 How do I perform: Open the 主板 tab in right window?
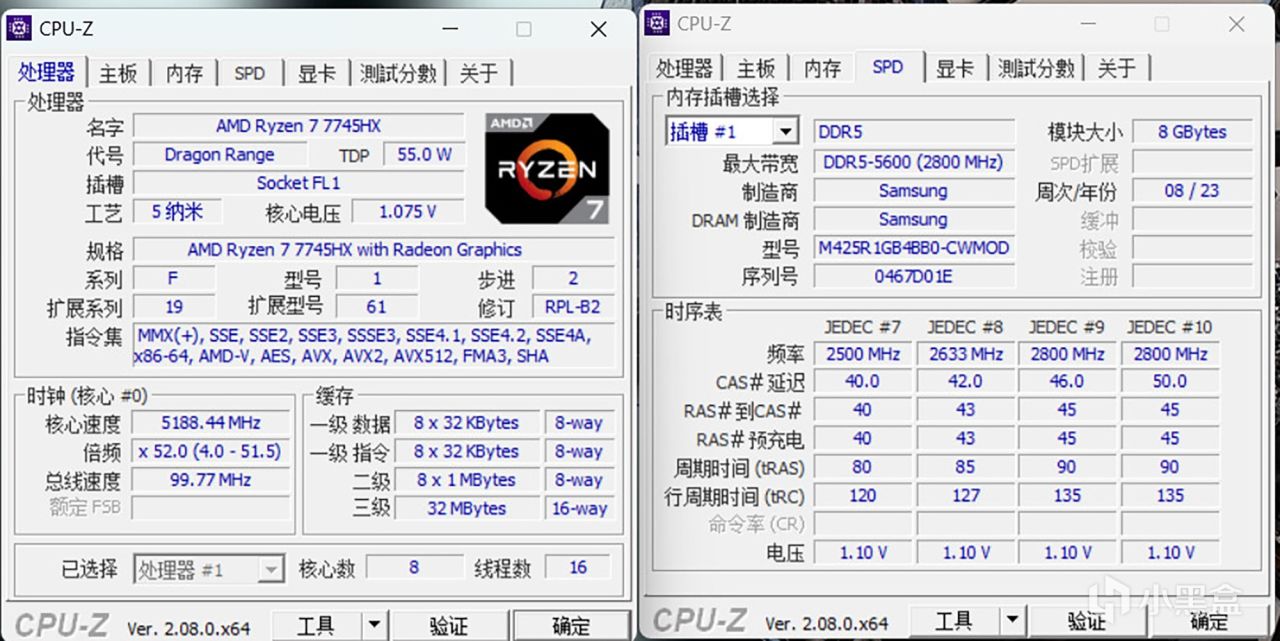[756, 68]
